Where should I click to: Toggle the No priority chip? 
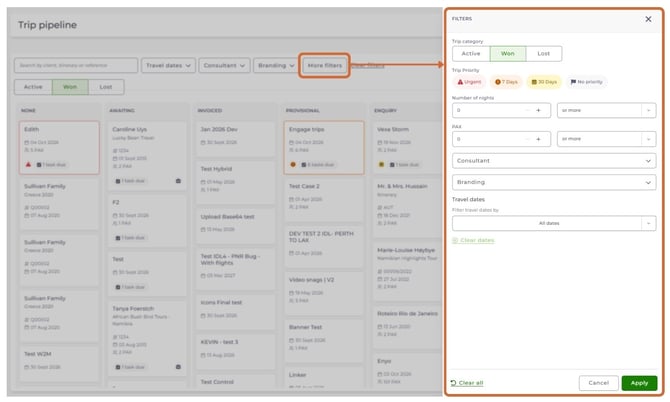(x=586, y=82)
